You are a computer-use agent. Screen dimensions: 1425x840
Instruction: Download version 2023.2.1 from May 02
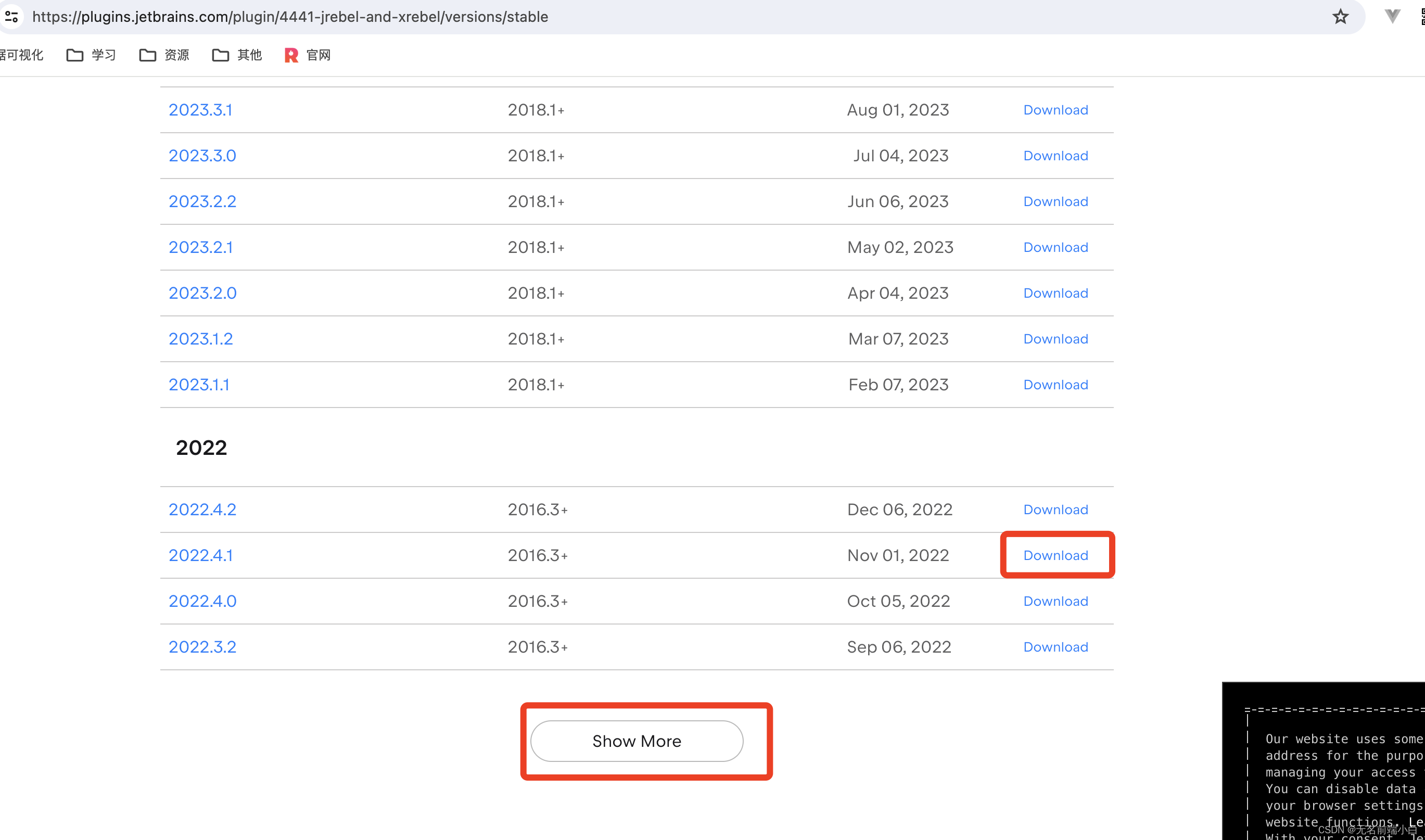pyautogui.click(x=1055, y=247)
